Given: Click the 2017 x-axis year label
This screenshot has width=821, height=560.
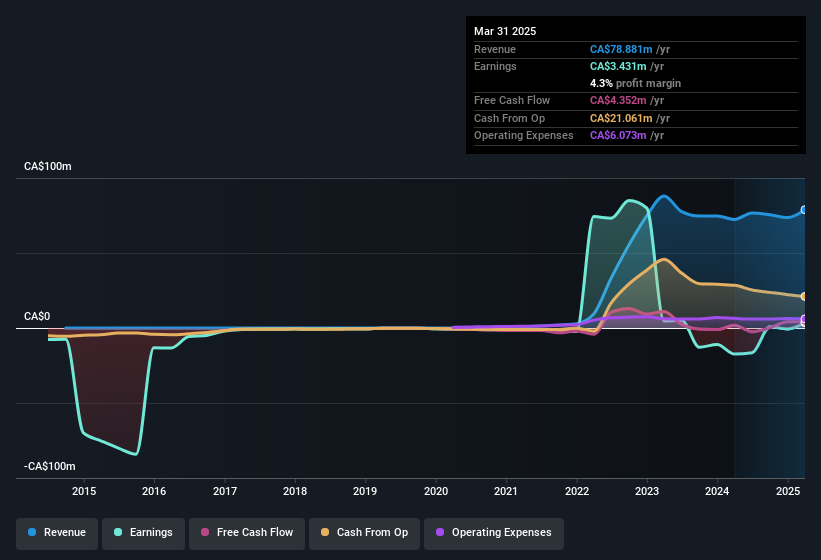Looking at the screenshot, I should click(225, 491).
